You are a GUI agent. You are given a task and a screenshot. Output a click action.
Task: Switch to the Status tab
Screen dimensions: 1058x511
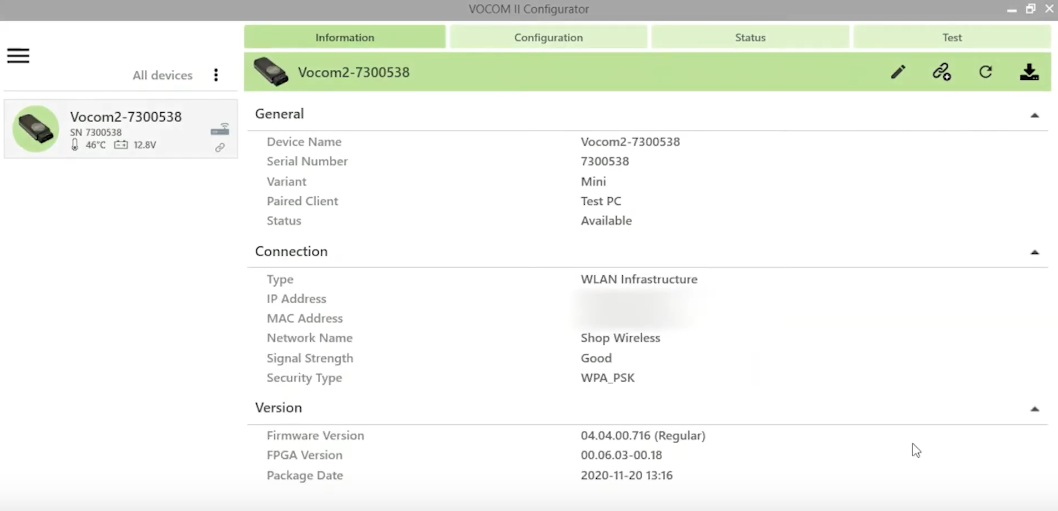tap(750, 37)
